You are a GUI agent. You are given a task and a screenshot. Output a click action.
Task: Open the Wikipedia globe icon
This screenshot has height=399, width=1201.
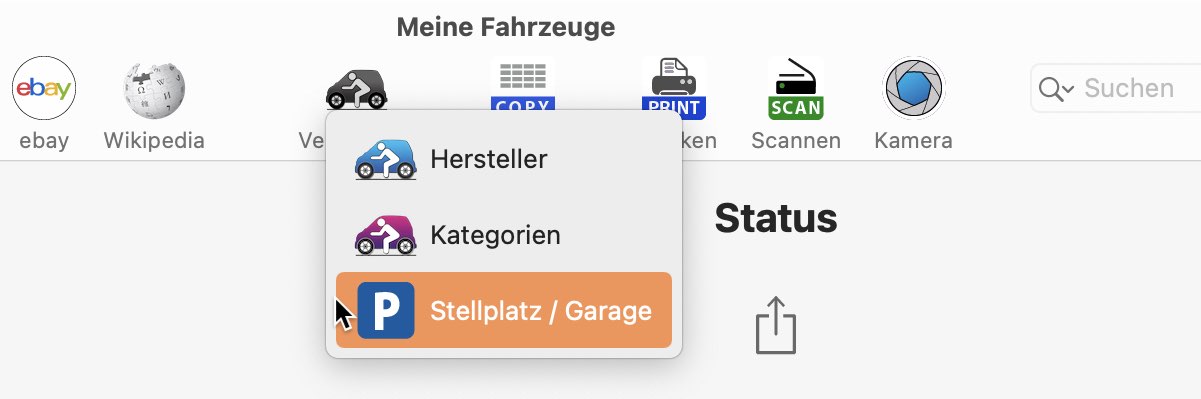coord(154,89)
